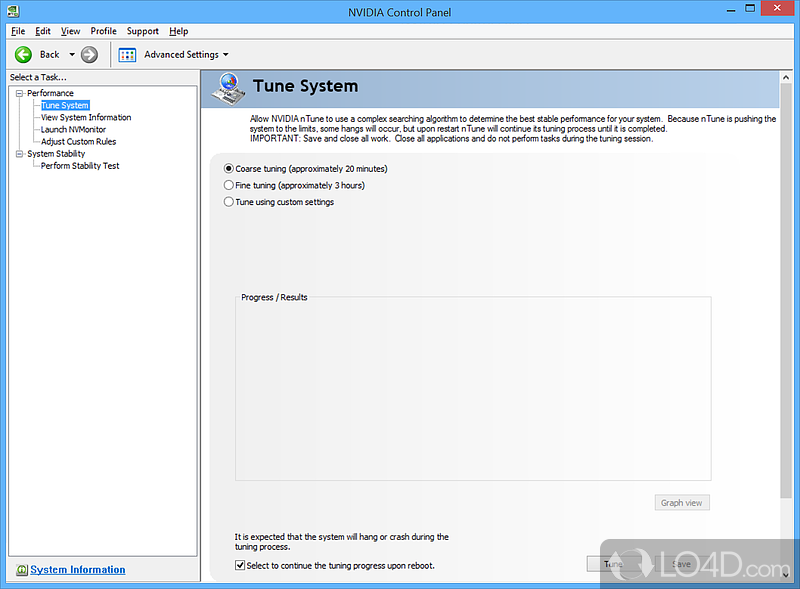This screenshot has height=589, width=800.
Task: Select Perform Stability Test task
Action: 80,166
